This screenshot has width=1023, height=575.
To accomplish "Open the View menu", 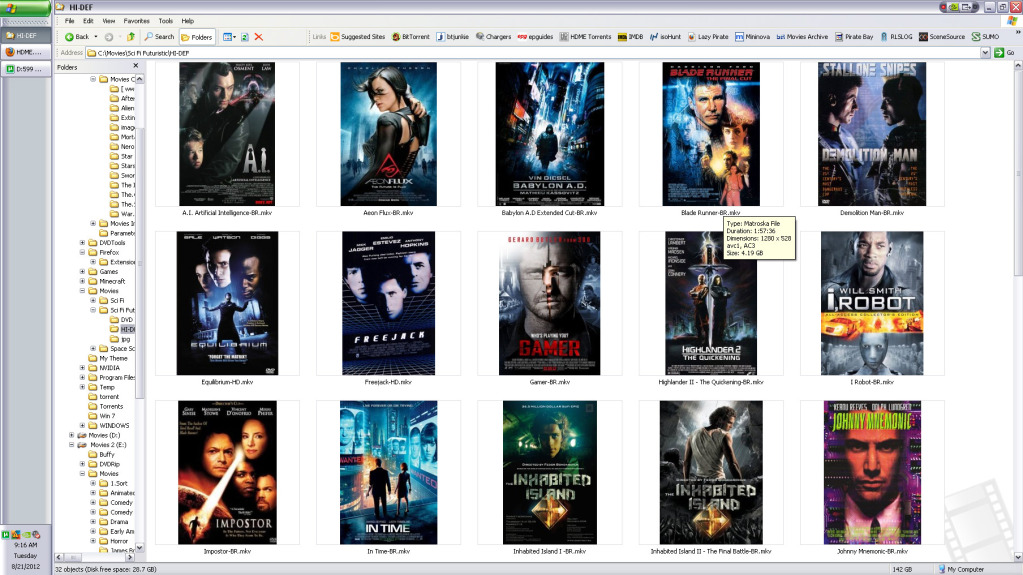I will click(x=109, y=21).
